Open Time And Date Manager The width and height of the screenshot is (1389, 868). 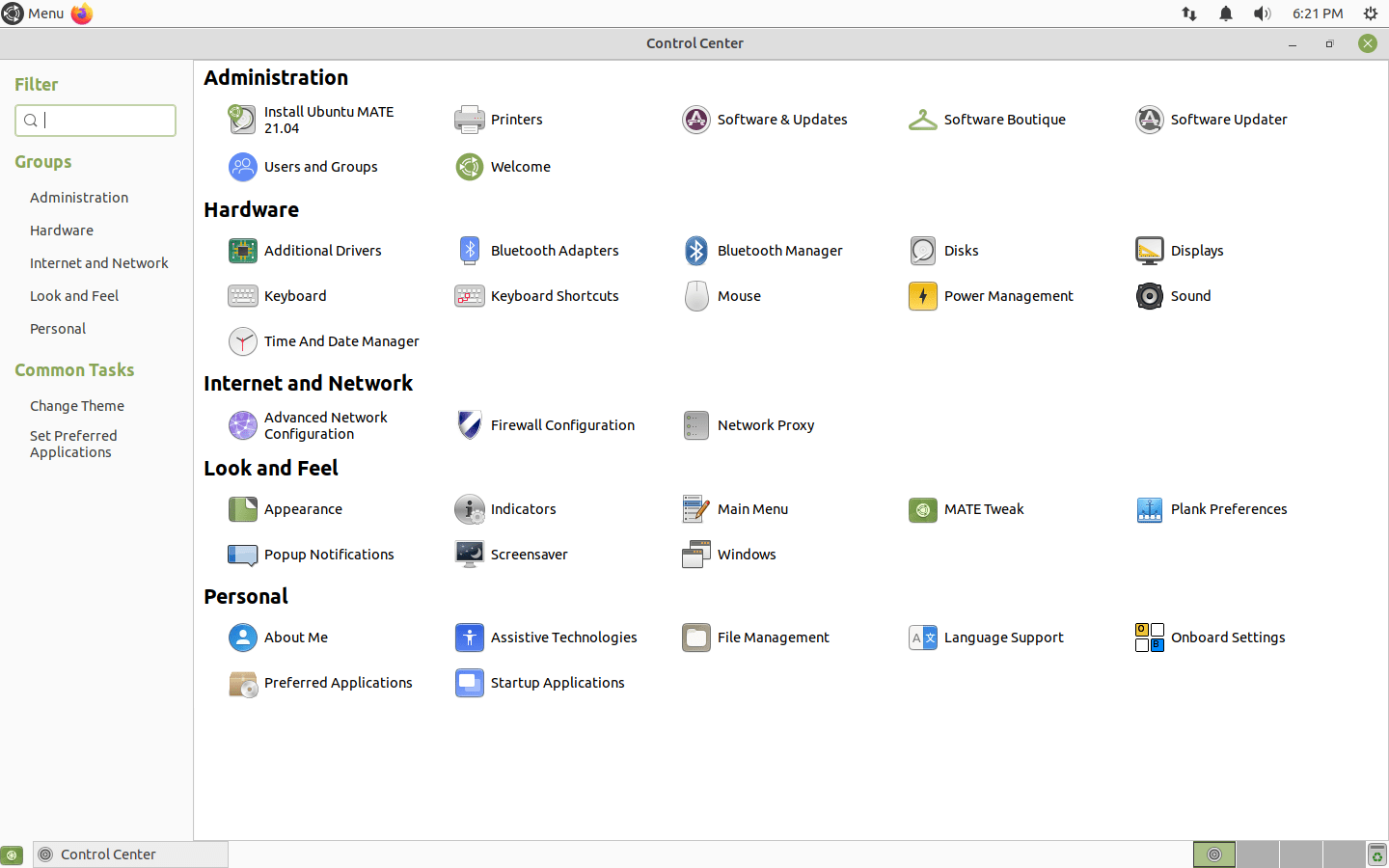click(x=340, y=341)
